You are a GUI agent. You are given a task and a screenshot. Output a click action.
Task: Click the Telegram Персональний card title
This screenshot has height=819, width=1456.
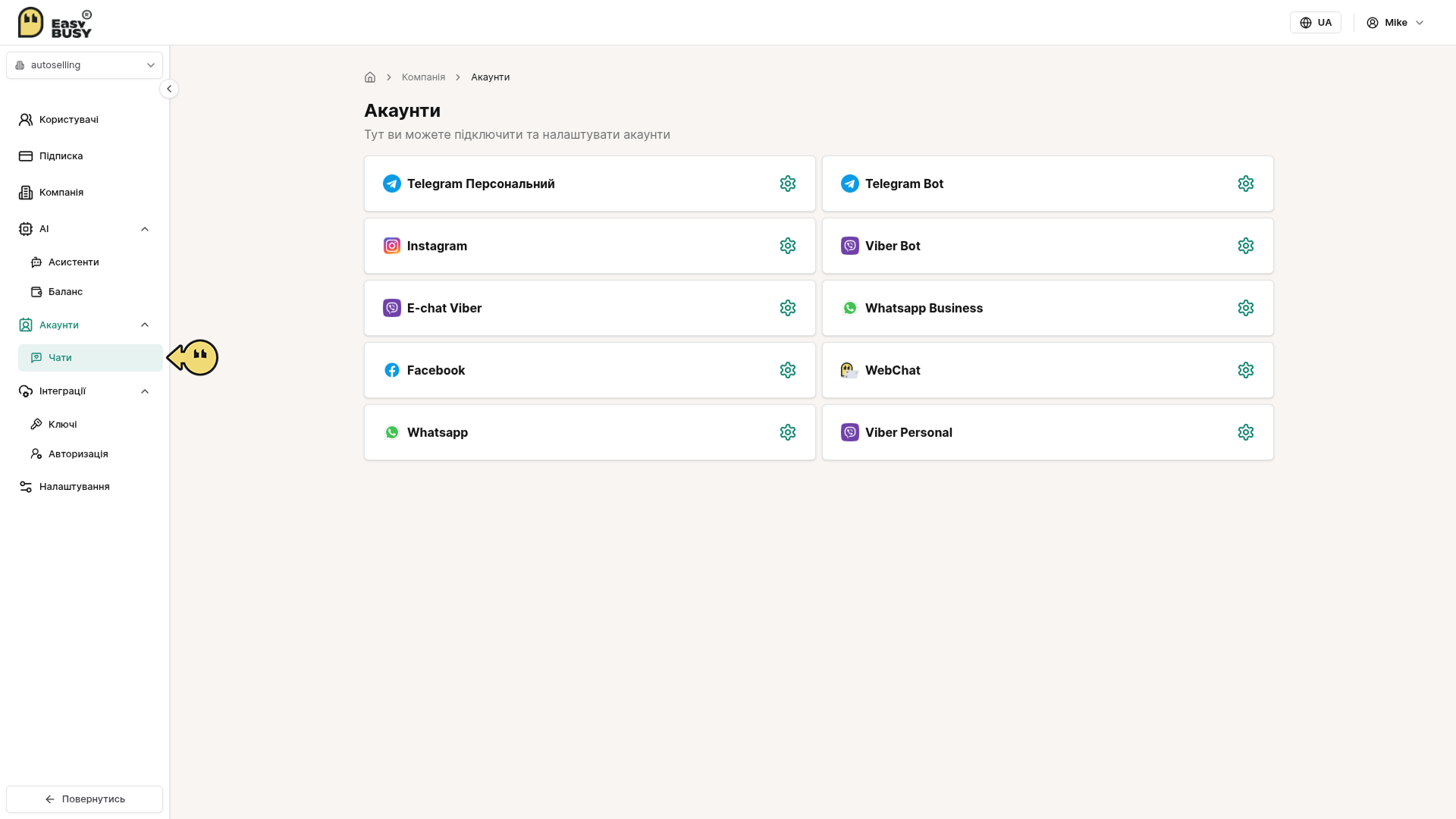(481, 184)
